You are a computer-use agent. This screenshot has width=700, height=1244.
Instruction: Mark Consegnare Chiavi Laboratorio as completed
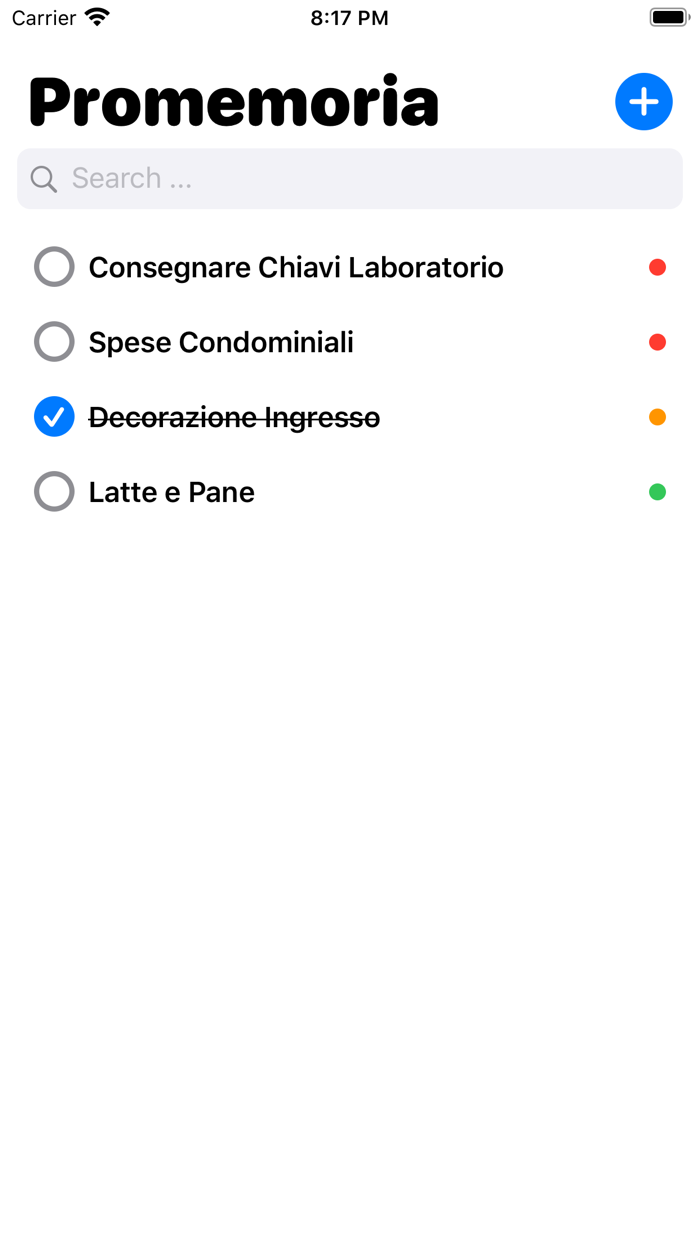tap(54, 267)
